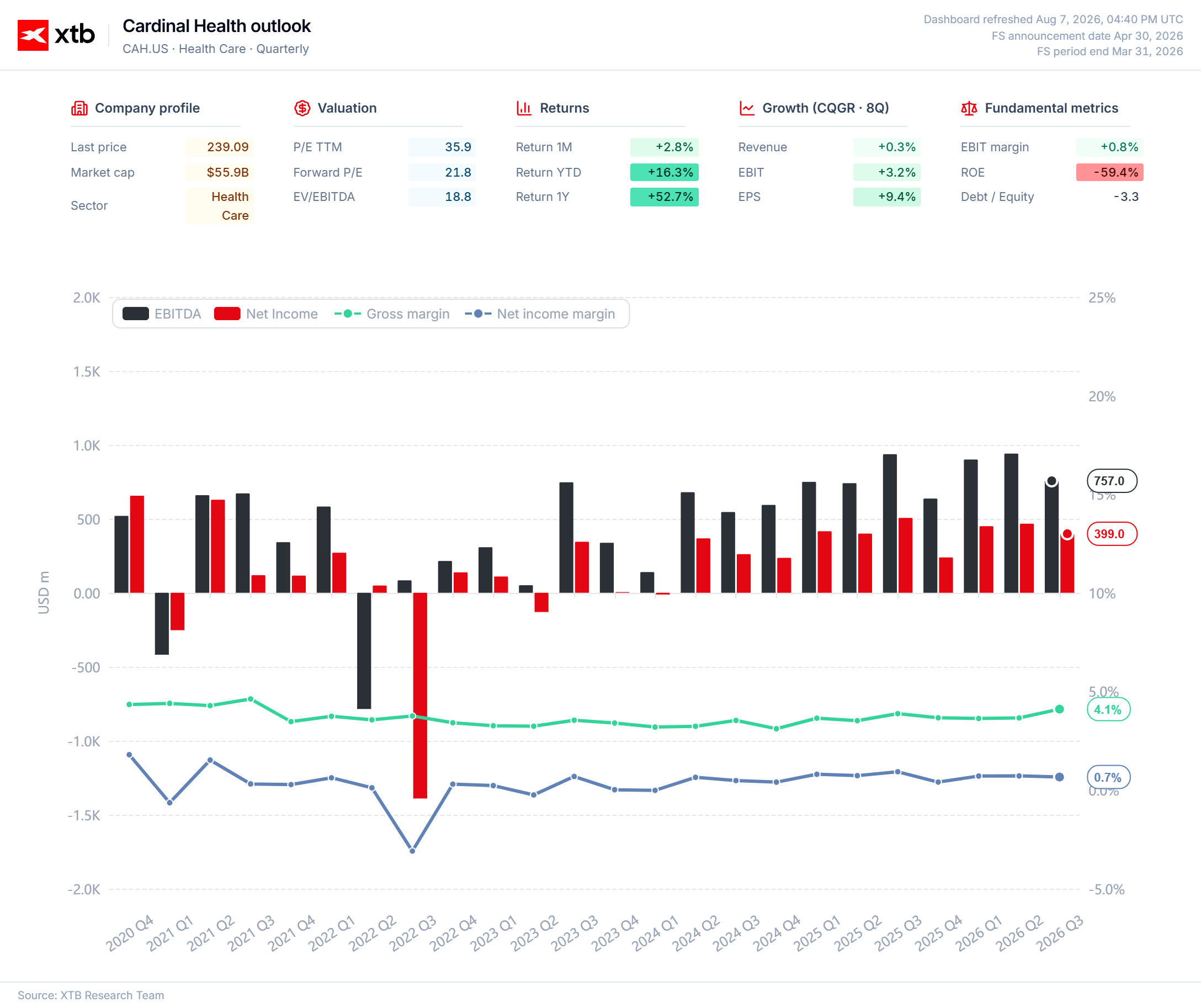Click the 'Debt / Equity' row label
The width and height of the screenshot is (1201, 1008).
pyautogui.click(x=997, y=197)
